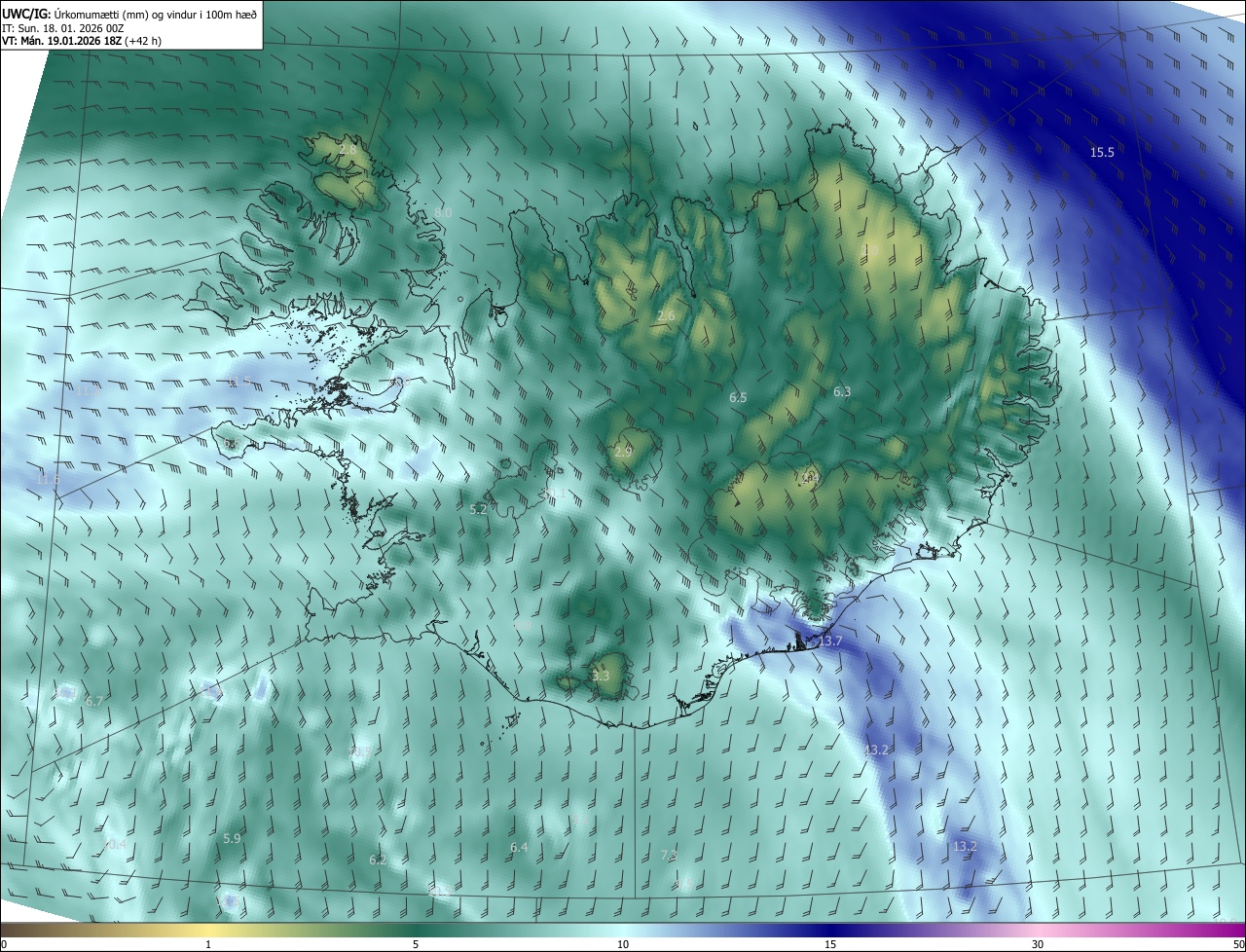Click the 6.2 value label

(x=378, y=860)
